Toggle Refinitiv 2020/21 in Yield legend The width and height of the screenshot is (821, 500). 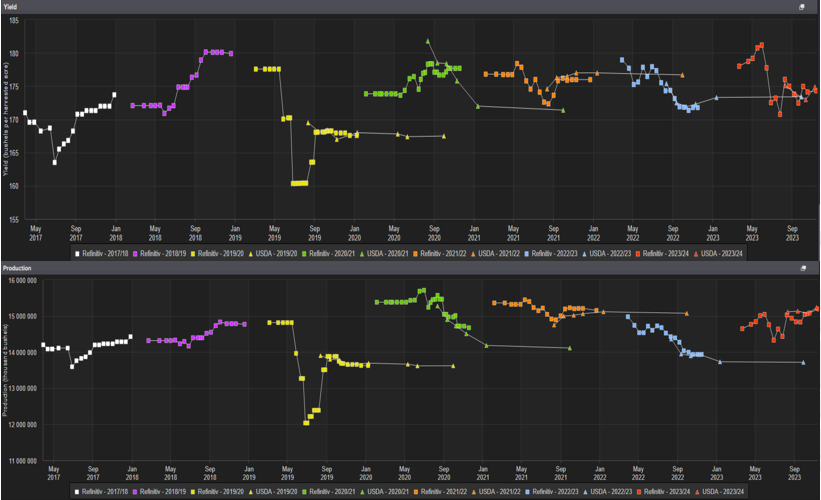pyautogui.click(x=328, y=253)
